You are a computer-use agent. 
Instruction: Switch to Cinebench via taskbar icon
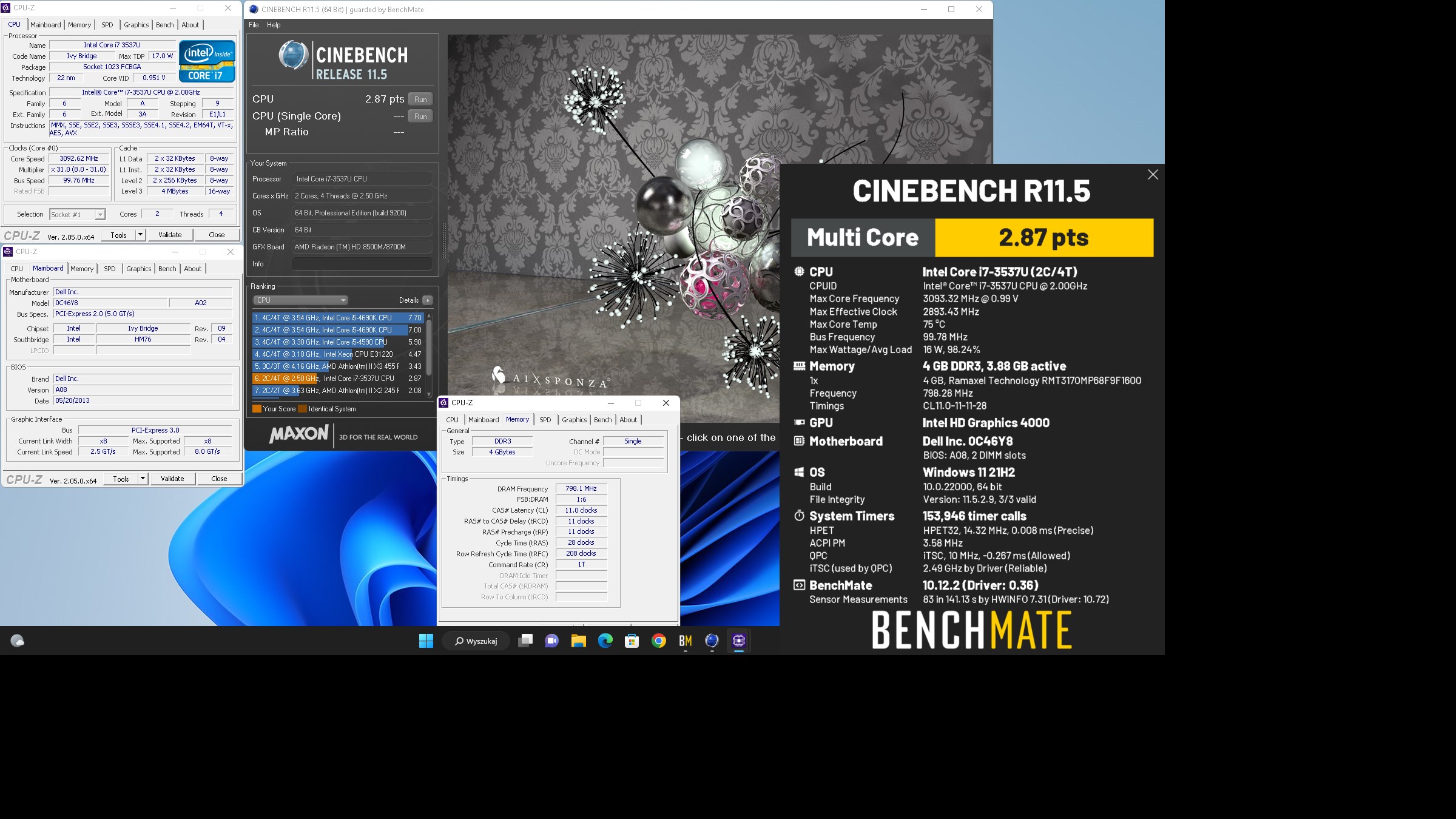pyautogui.click(x=712, y=641)
